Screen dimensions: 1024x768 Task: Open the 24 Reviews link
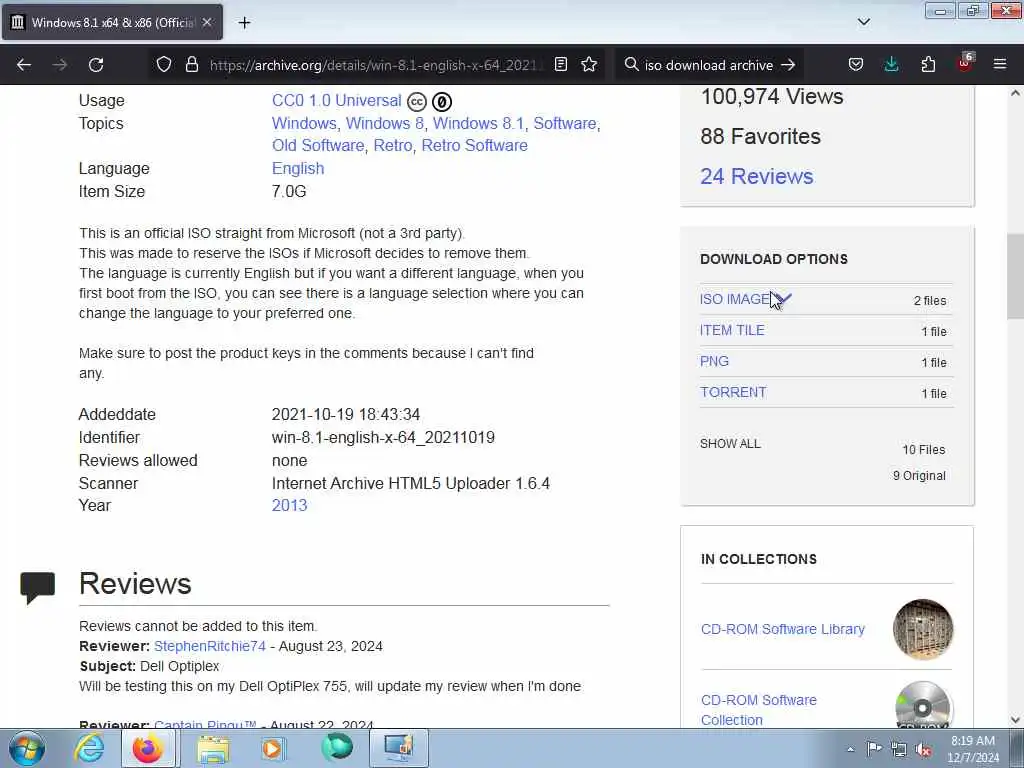click(757, 176)
